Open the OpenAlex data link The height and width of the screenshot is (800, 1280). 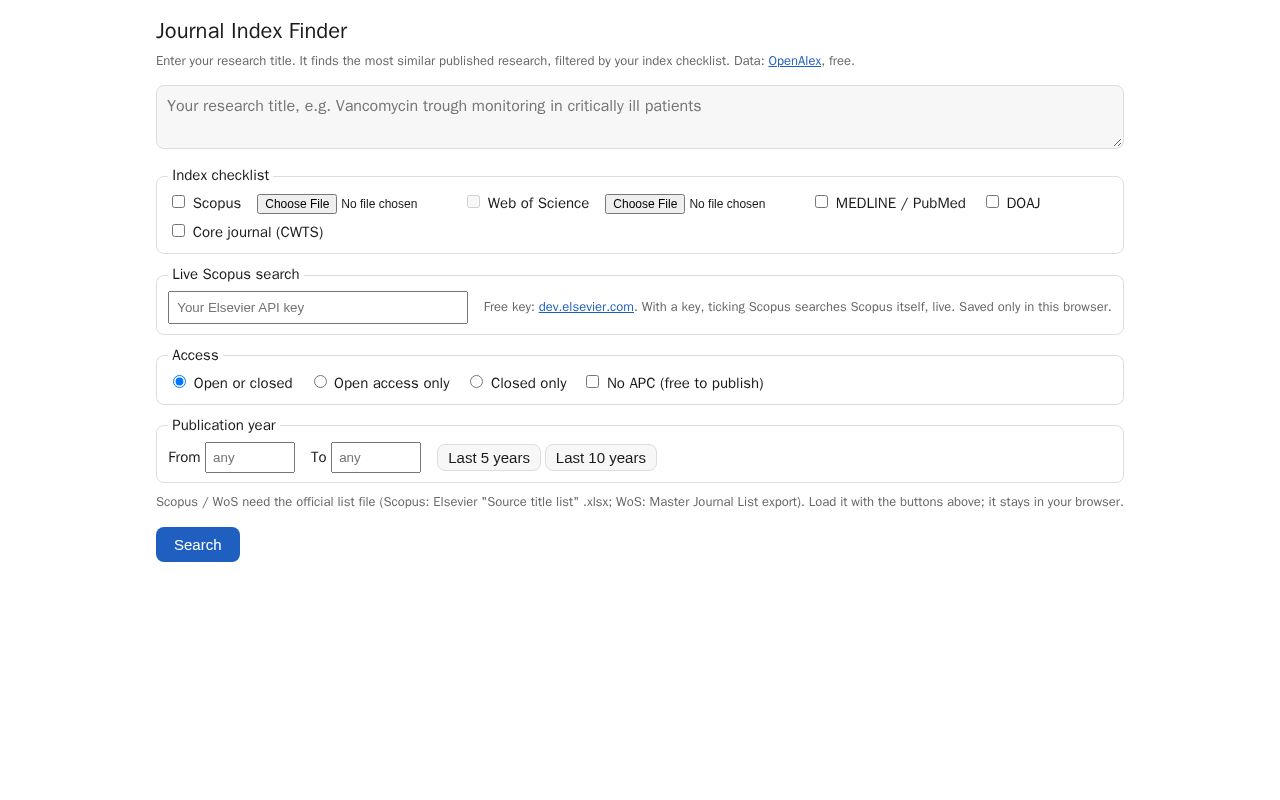tap(795, 61)
